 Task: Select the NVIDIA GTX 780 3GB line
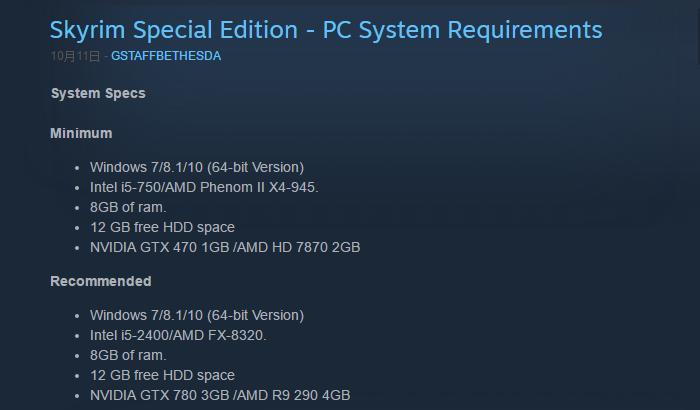(x=220, y=395)
